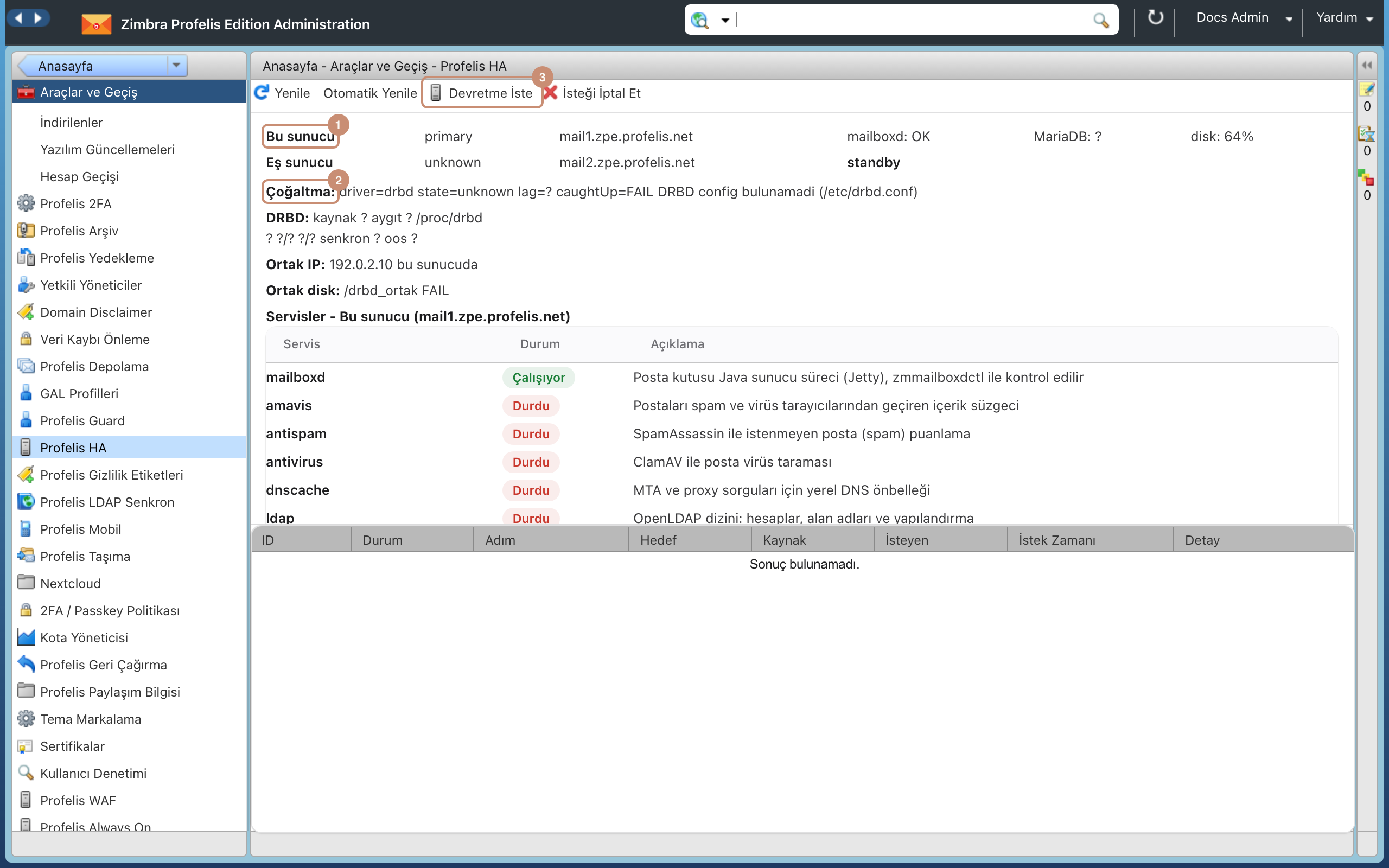The width and height of the screenshot is (1389, 868).
Task: Toggle Otomatik Yenile auto refresh
Action: [369, 93]
